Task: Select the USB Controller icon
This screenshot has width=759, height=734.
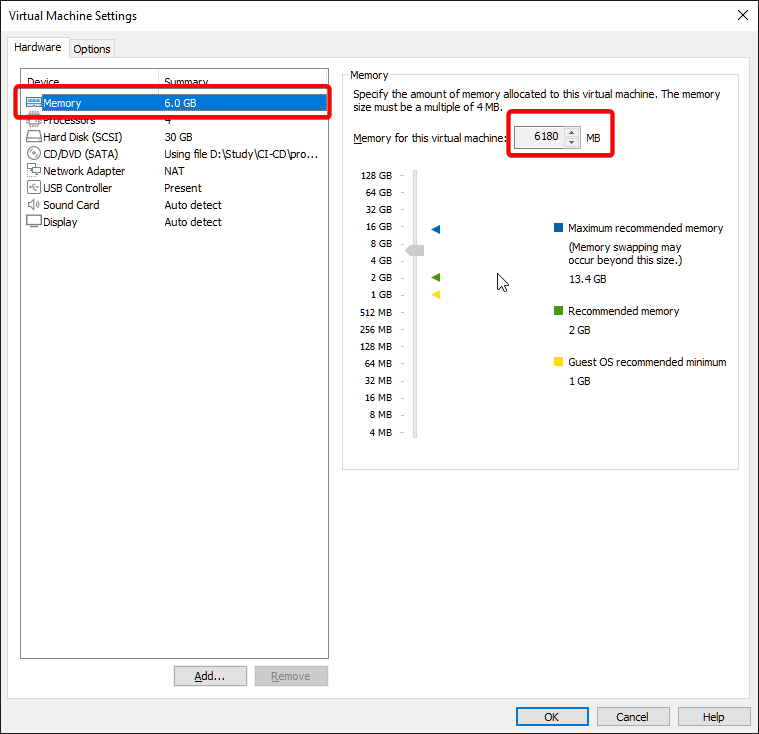Action: tap(33, 188)
